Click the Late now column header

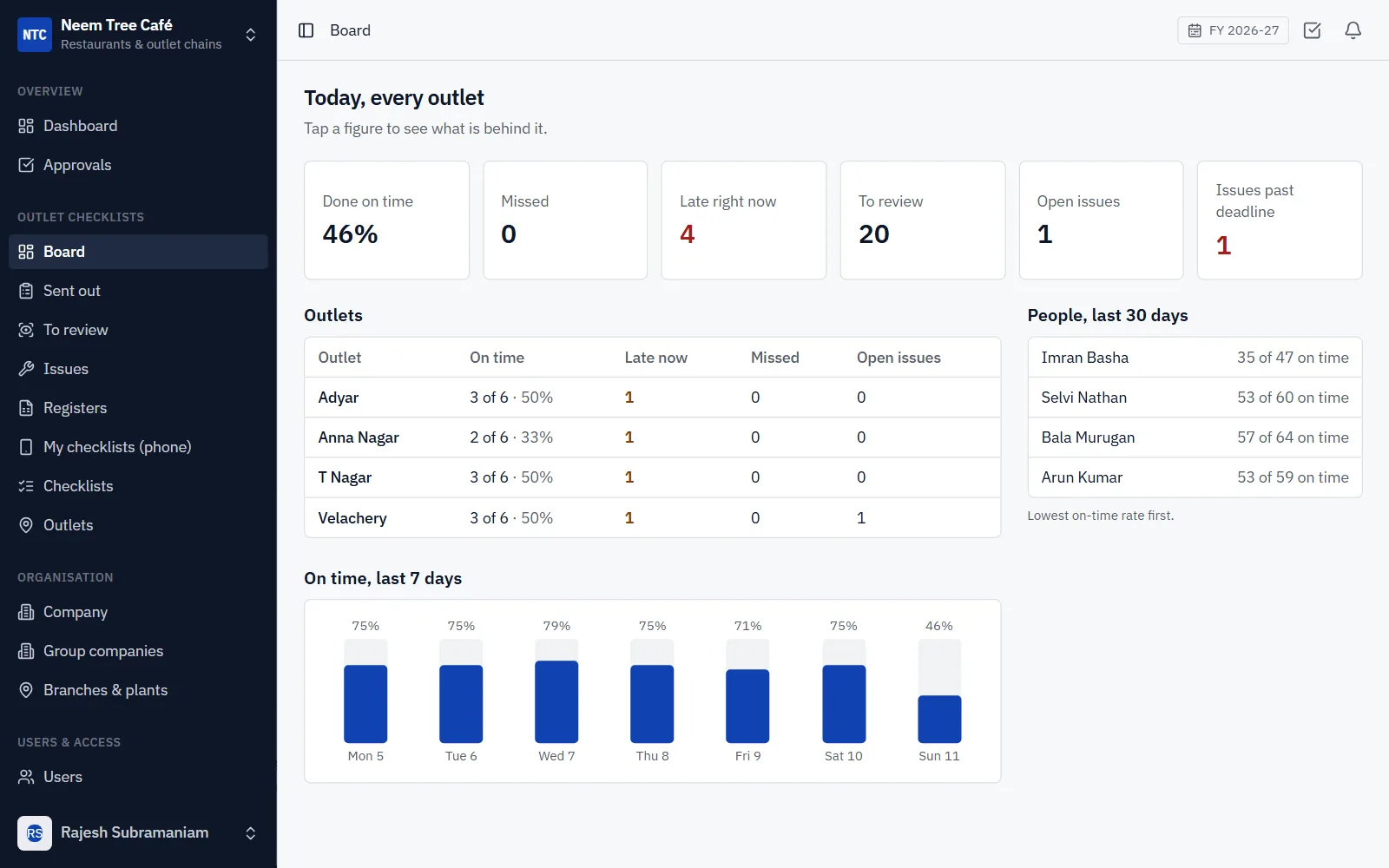click(655, 358)
